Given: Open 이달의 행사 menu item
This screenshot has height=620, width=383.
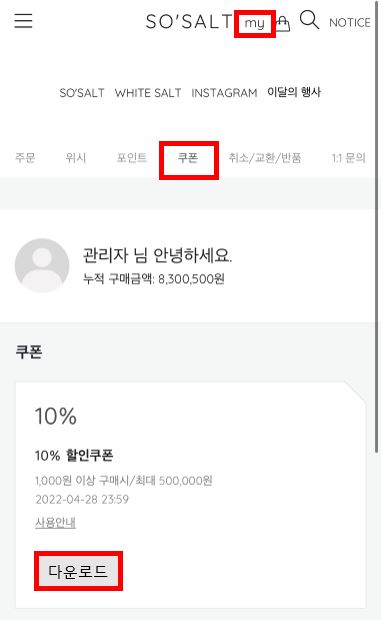Looking at the screenshot, I should tap(294, 92).
